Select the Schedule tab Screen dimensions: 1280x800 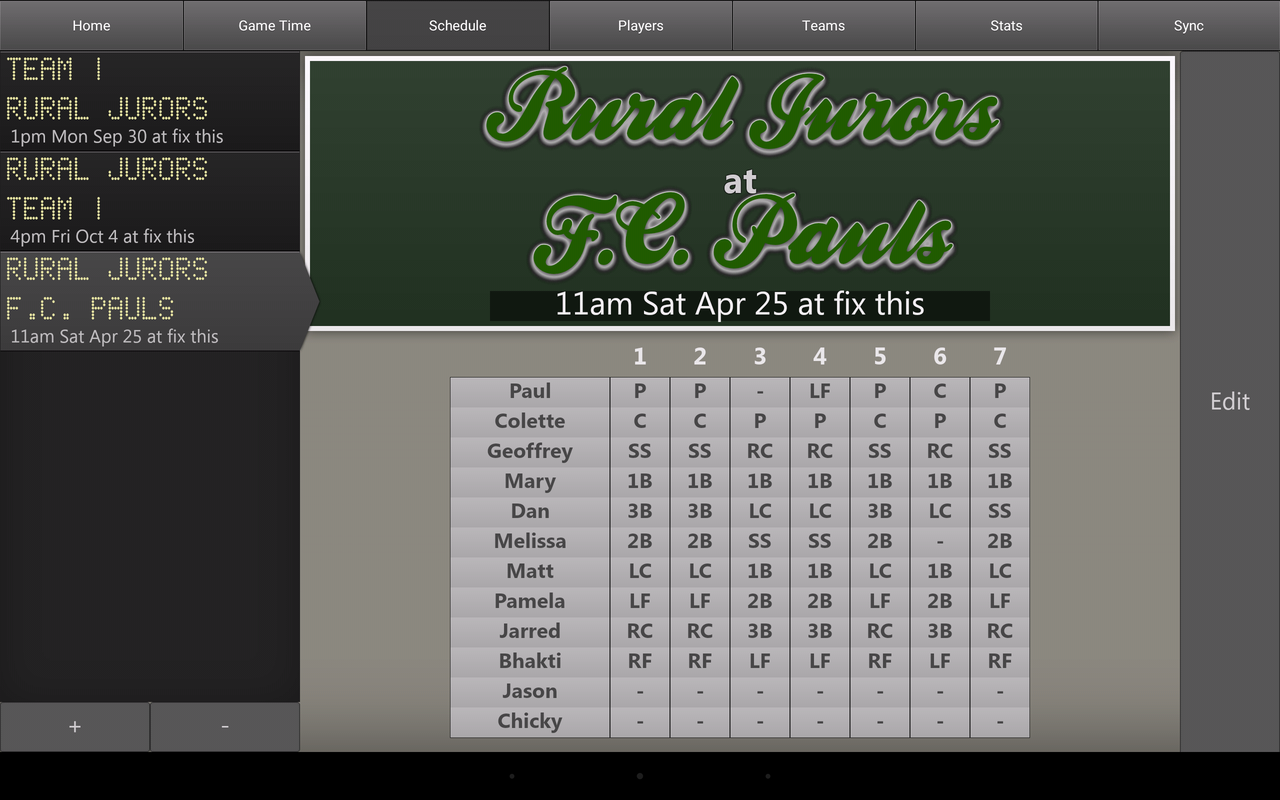tap(457, 26)
